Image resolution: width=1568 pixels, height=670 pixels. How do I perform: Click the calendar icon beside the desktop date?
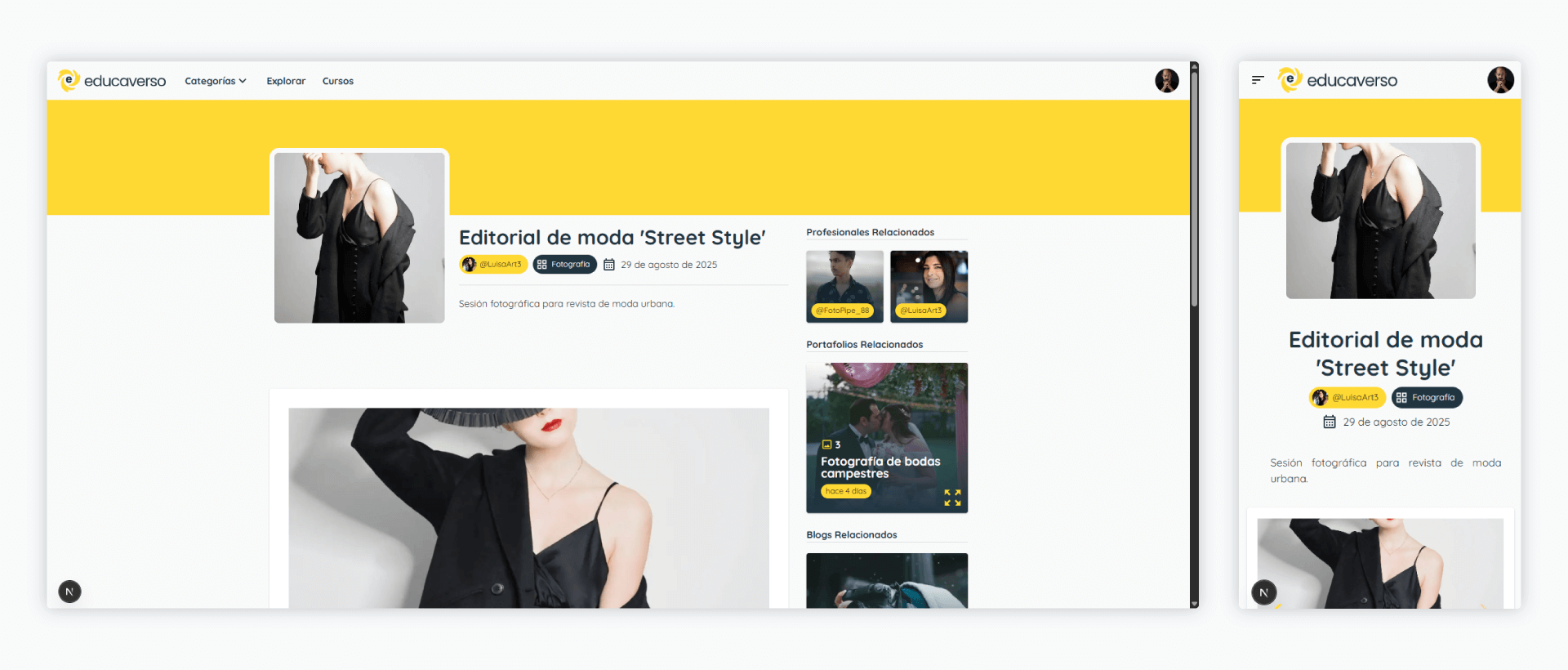(x=609, y=265)
